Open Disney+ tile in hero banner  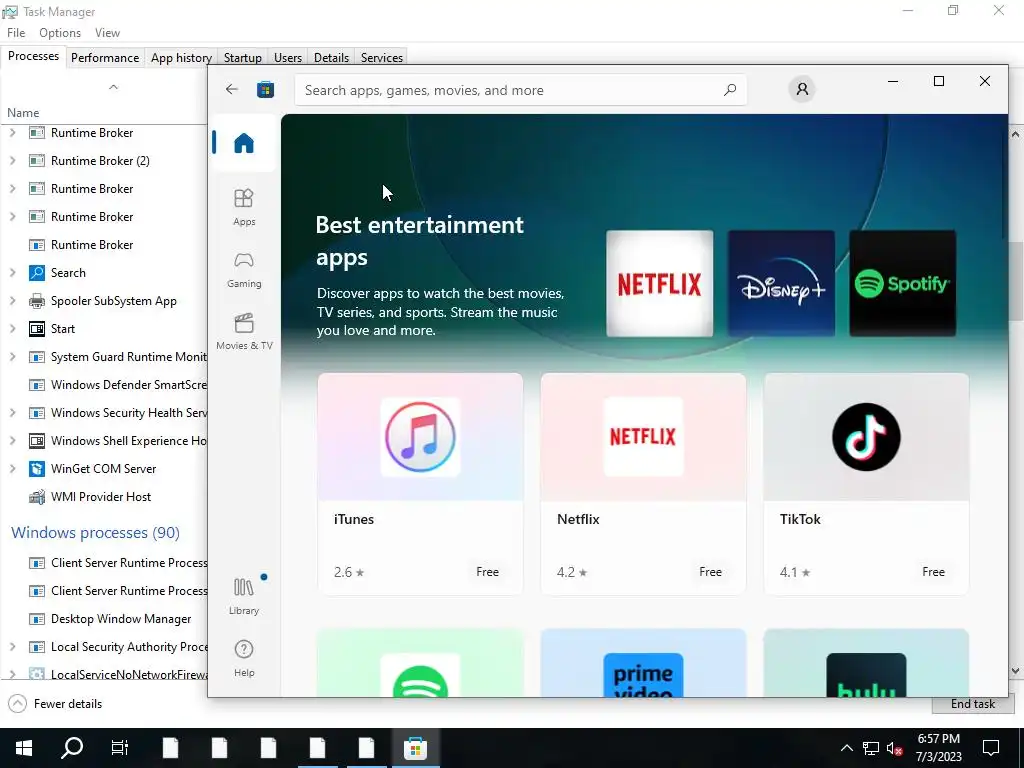click(x=781, y=283)
